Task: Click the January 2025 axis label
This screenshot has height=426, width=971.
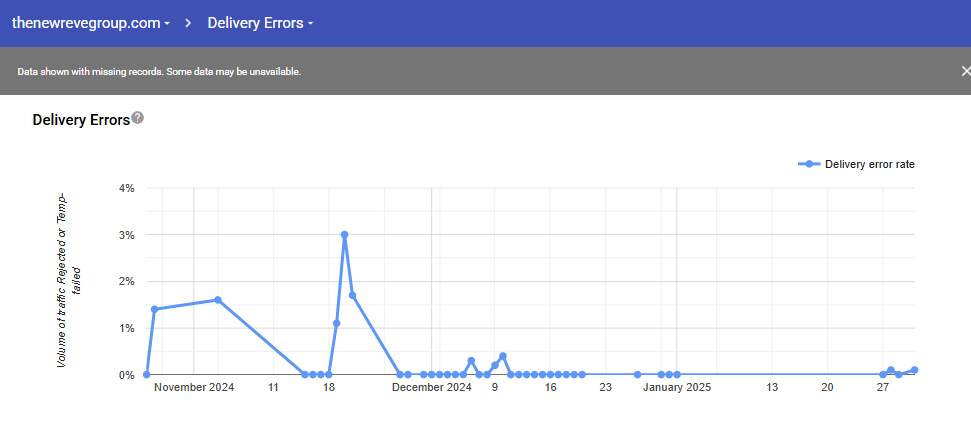Action: click(x=676, y=388)
